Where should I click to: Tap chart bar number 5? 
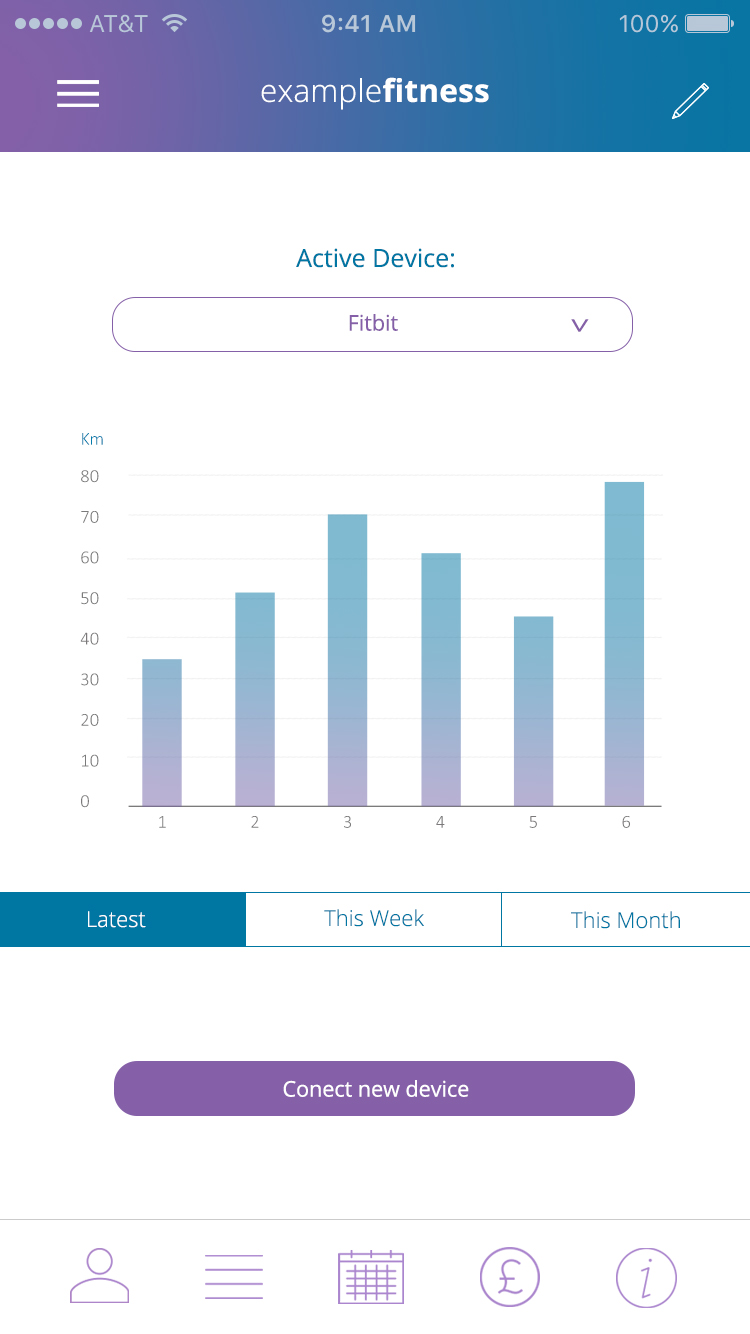coord(533,711)
